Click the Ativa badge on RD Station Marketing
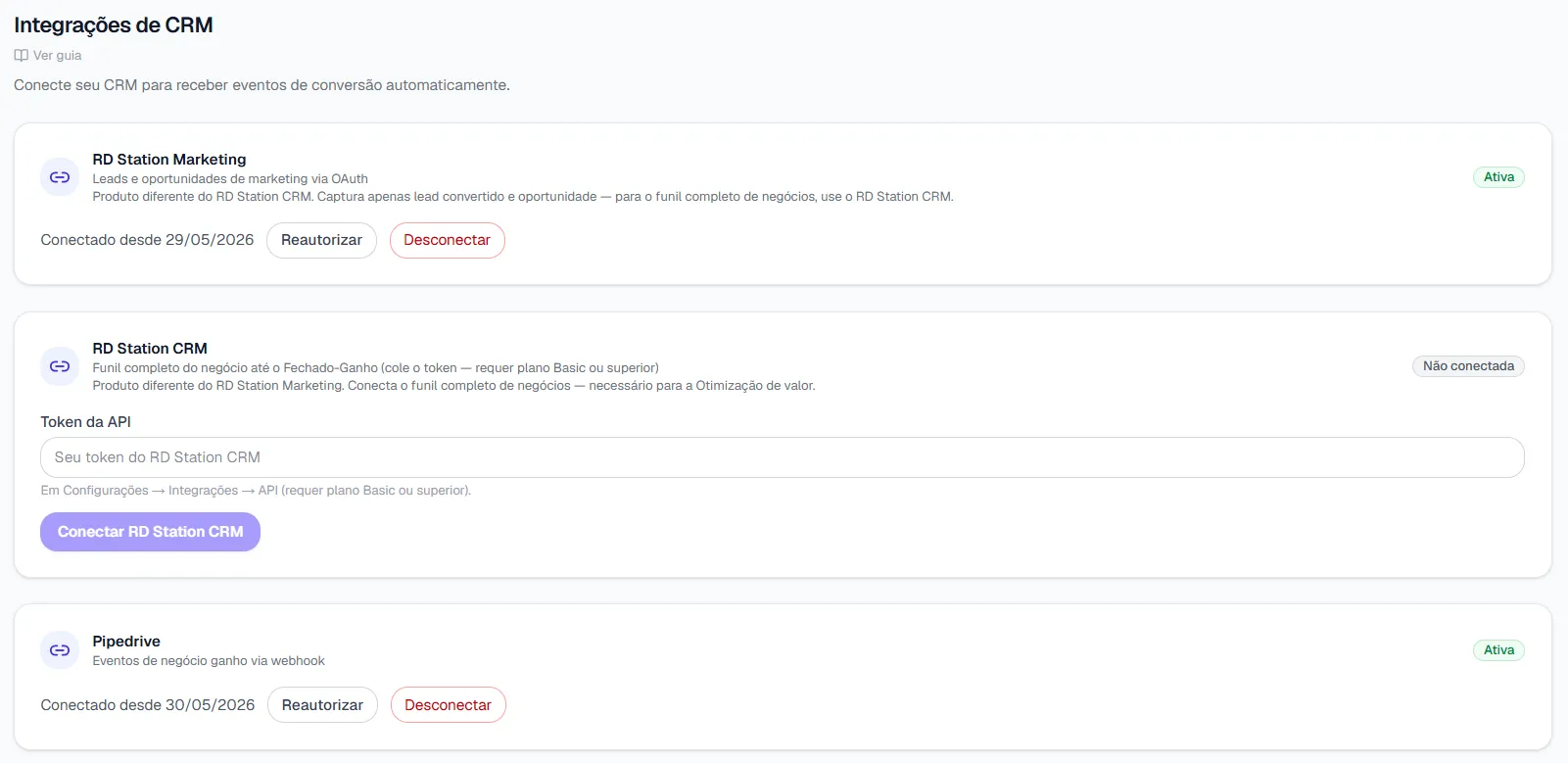 tap(1498, 177)
